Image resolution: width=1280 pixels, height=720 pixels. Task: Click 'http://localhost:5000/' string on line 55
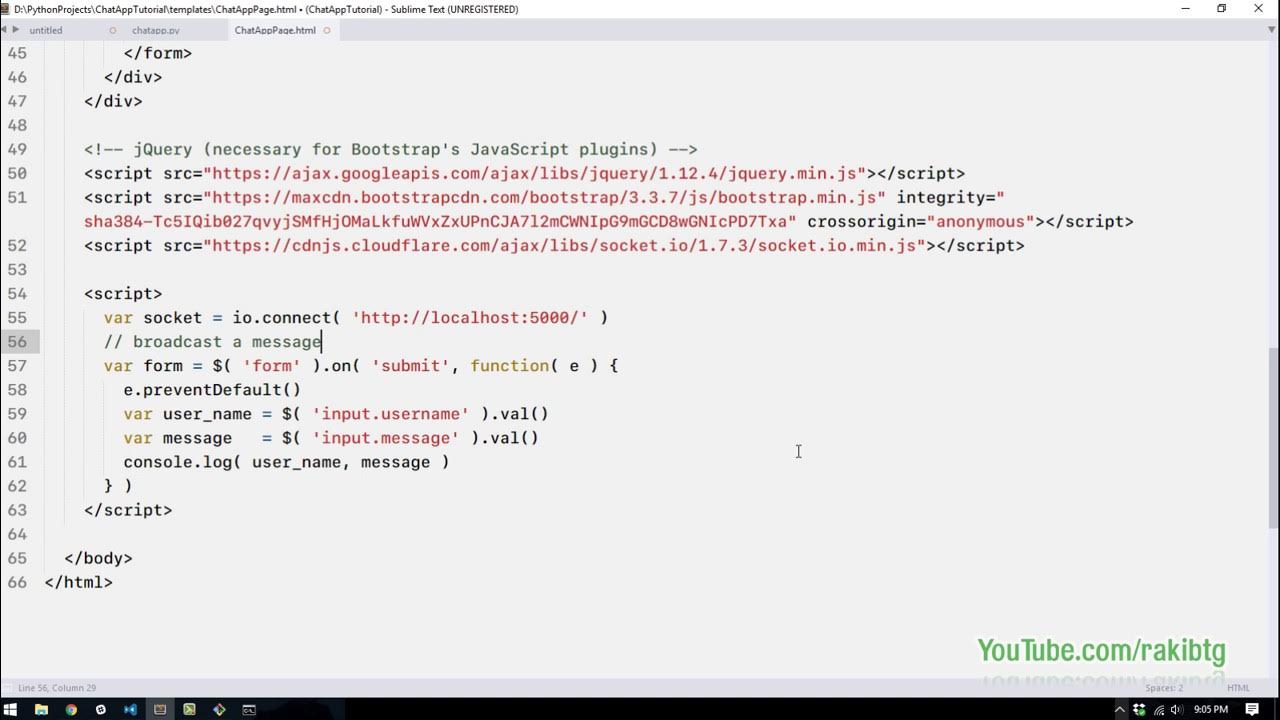(x=470, y=318)
